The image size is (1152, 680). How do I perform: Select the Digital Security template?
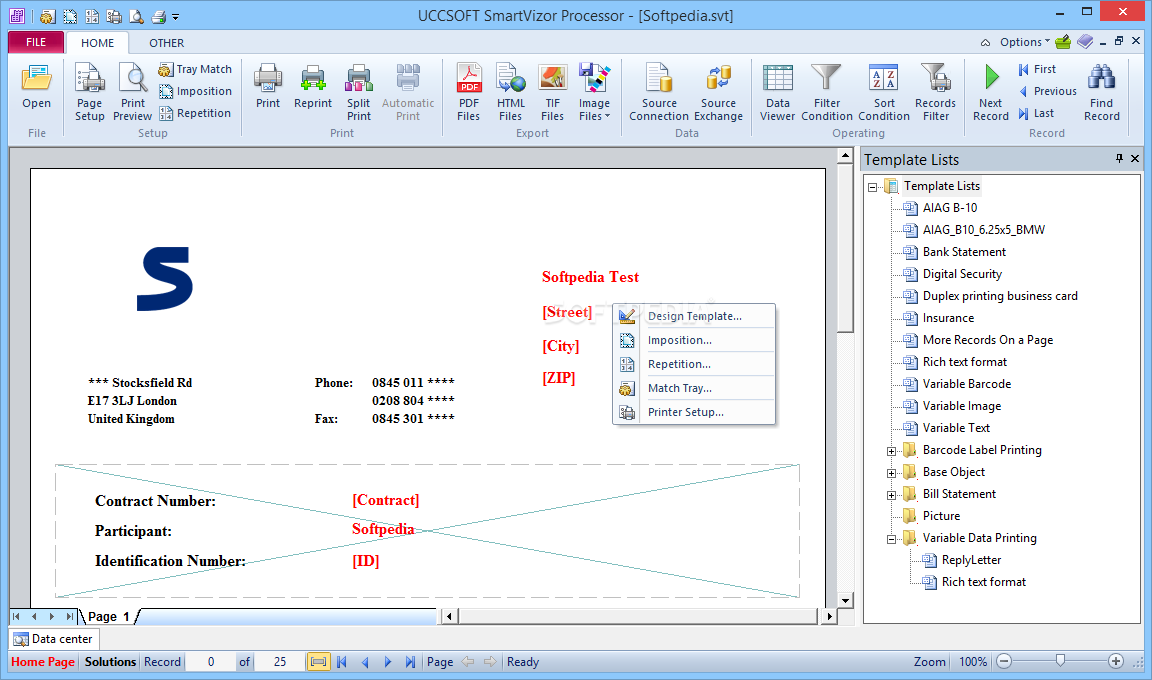pos(962,274)
